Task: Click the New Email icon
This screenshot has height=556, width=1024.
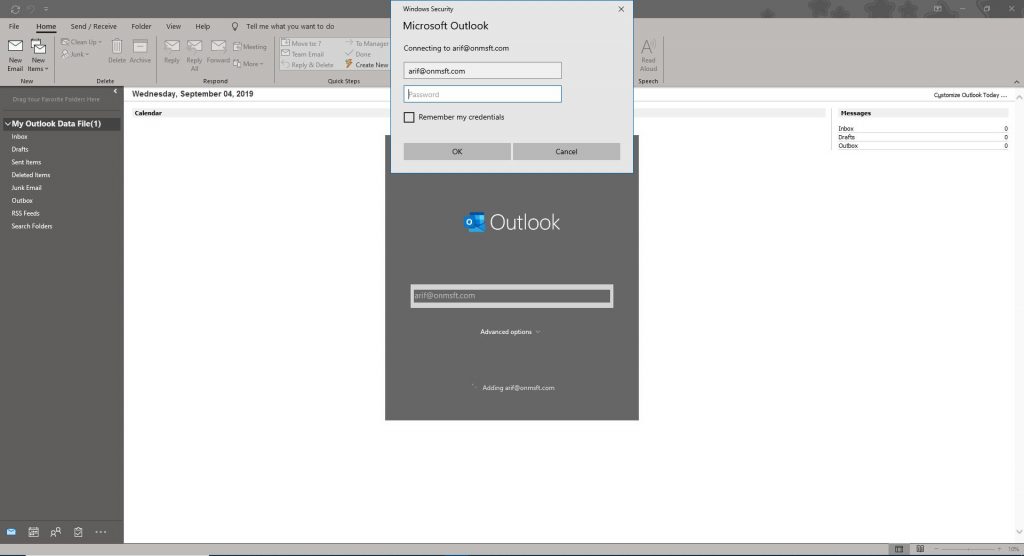Action: (15, 54)
